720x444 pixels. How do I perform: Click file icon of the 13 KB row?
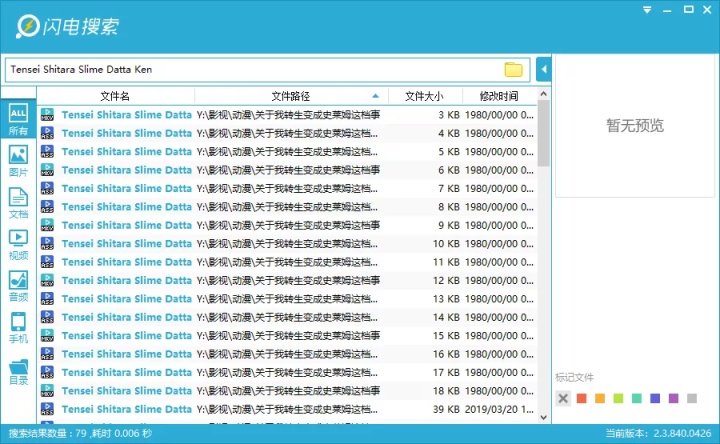[47, 298]
